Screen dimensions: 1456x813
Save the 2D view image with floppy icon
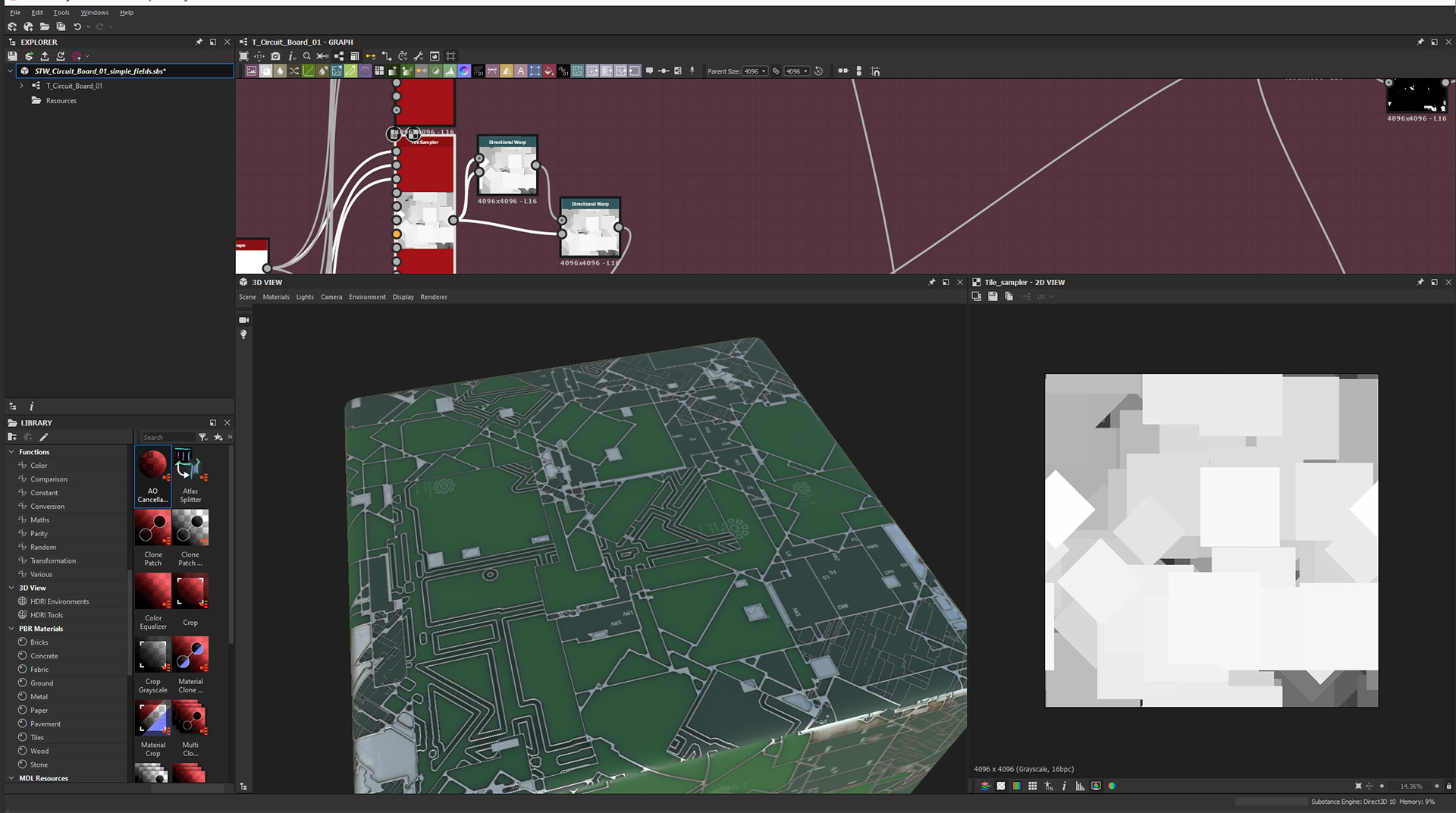pos(993,297)
